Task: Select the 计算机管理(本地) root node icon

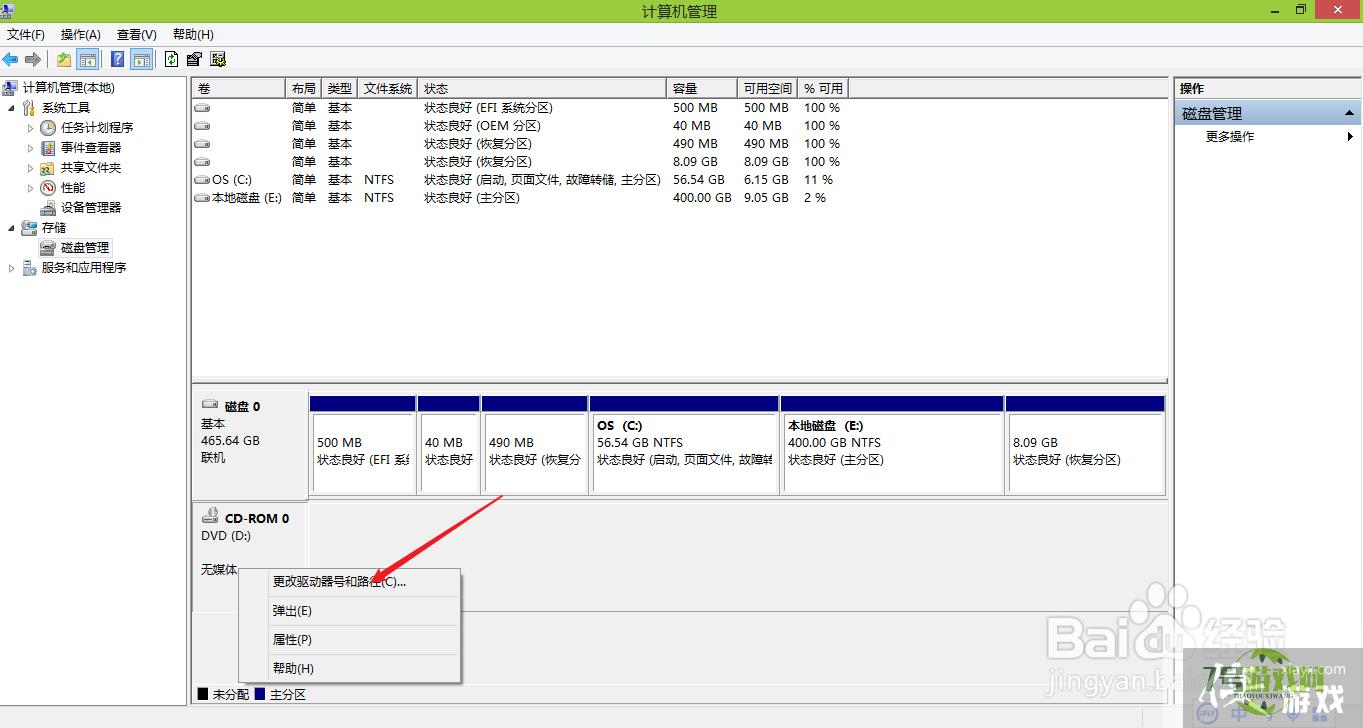Action: point(11,88)
